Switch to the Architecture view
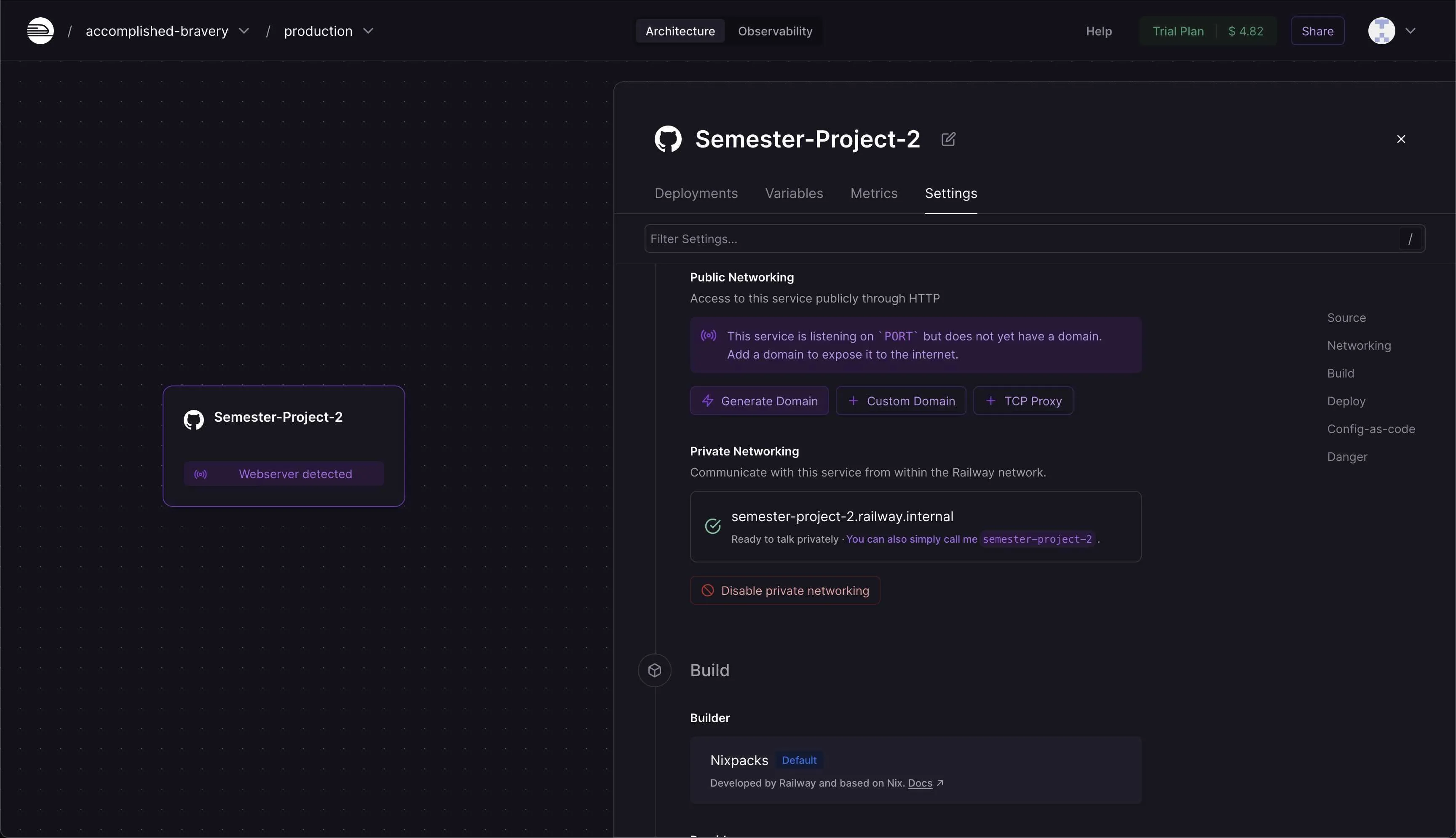The height and width of the screenshot is (838, 1456). pyautogui.click(x=680, y=31)
